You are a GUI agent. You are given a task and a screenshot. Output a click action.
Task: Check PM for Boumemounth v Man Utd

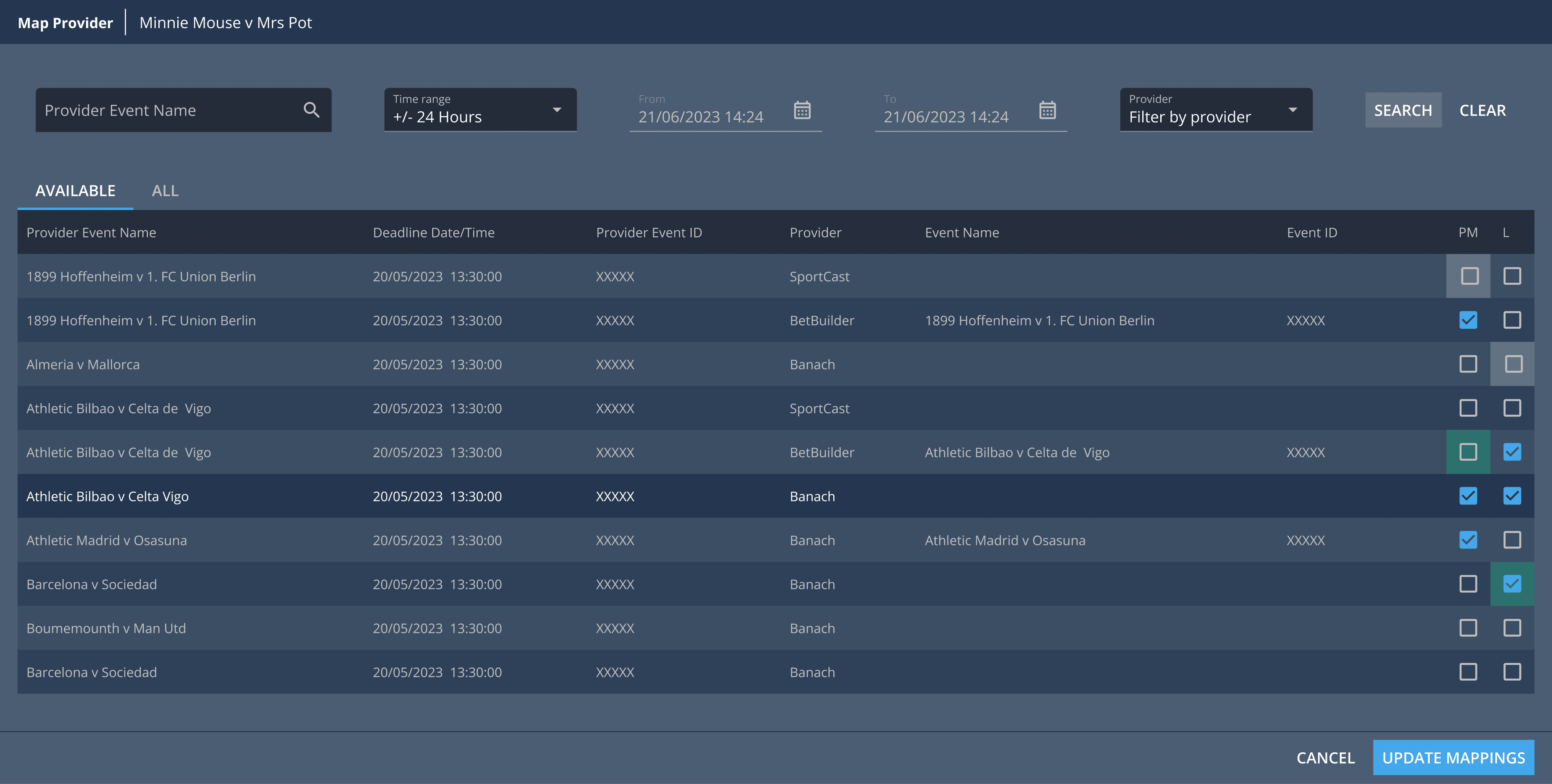point(1468,628)
